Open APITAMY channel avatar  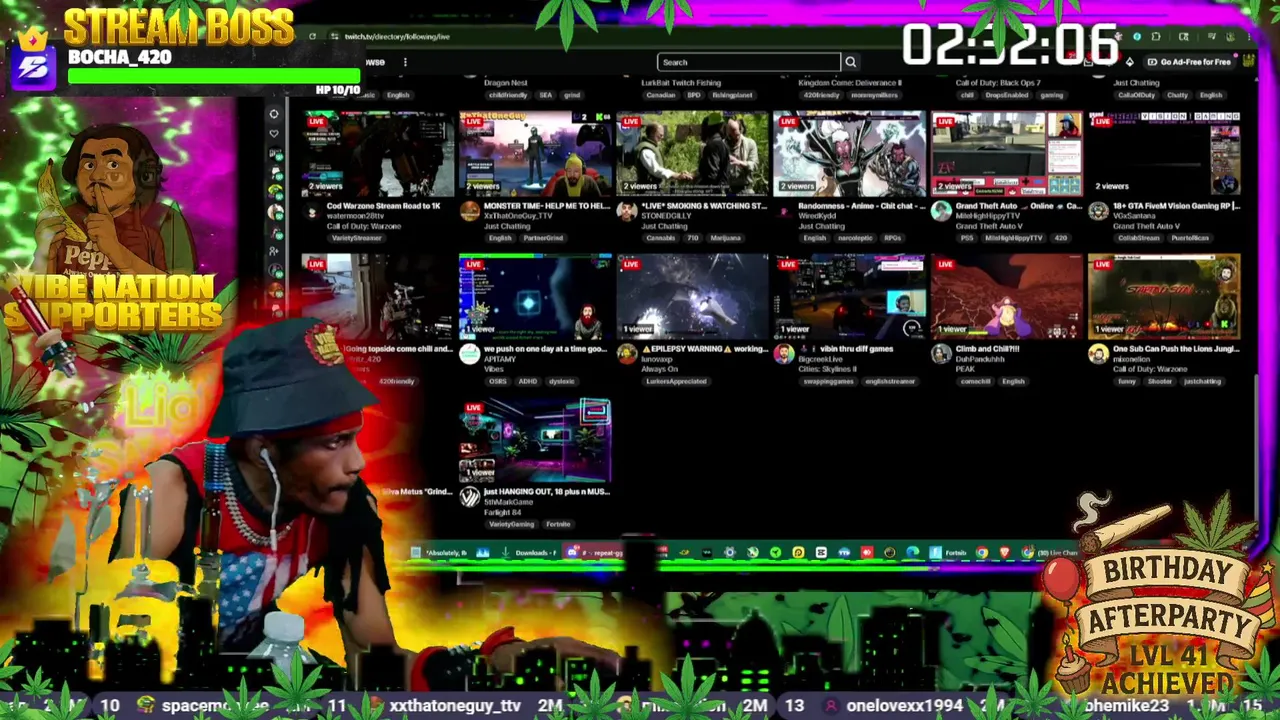469,354
